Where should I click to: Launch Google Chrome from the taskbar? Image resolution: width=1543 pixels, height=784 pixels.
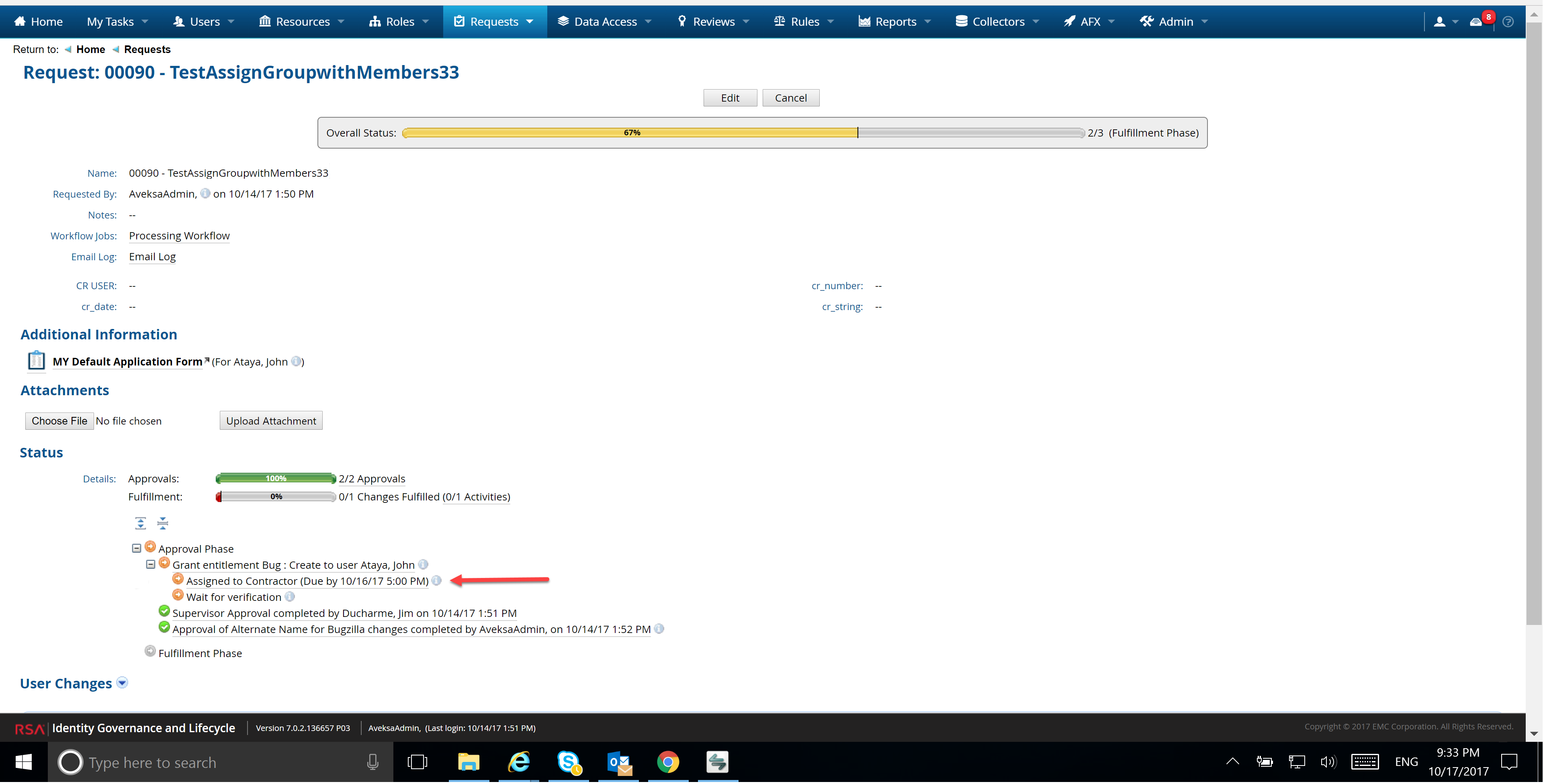click(668, 762)
